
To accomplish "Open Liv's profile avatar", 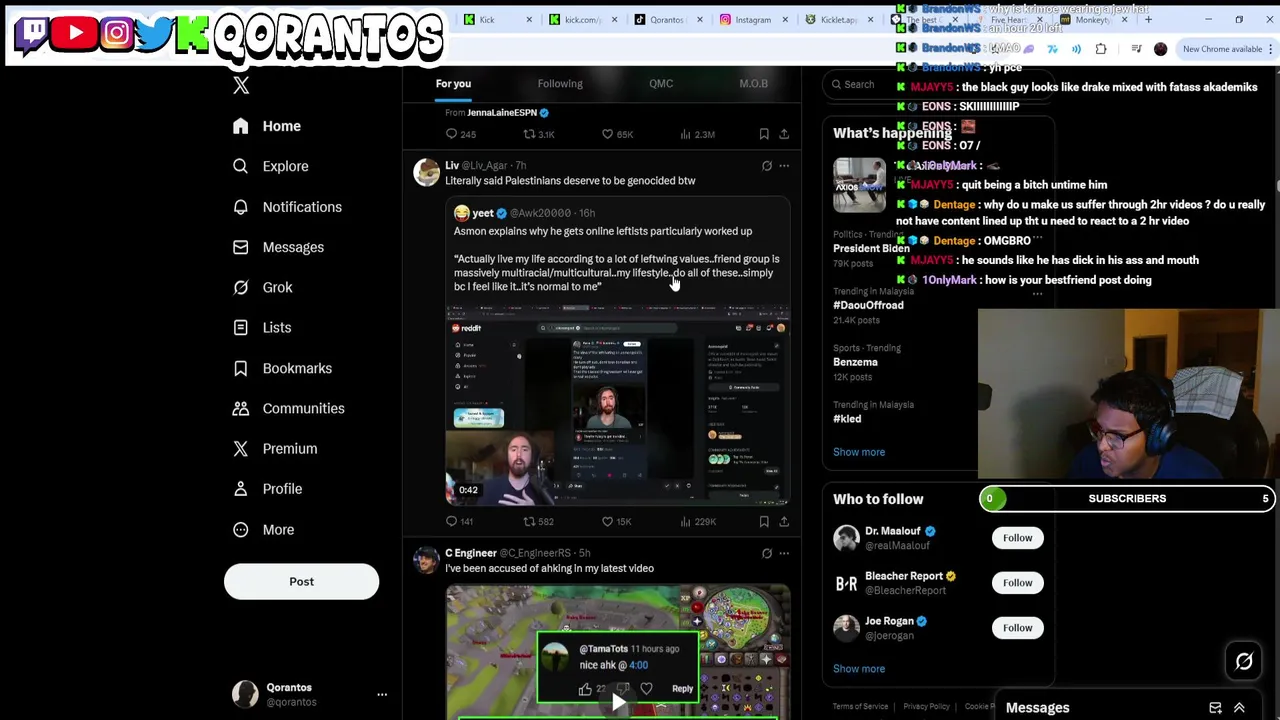I will click(x=427, y=172).
